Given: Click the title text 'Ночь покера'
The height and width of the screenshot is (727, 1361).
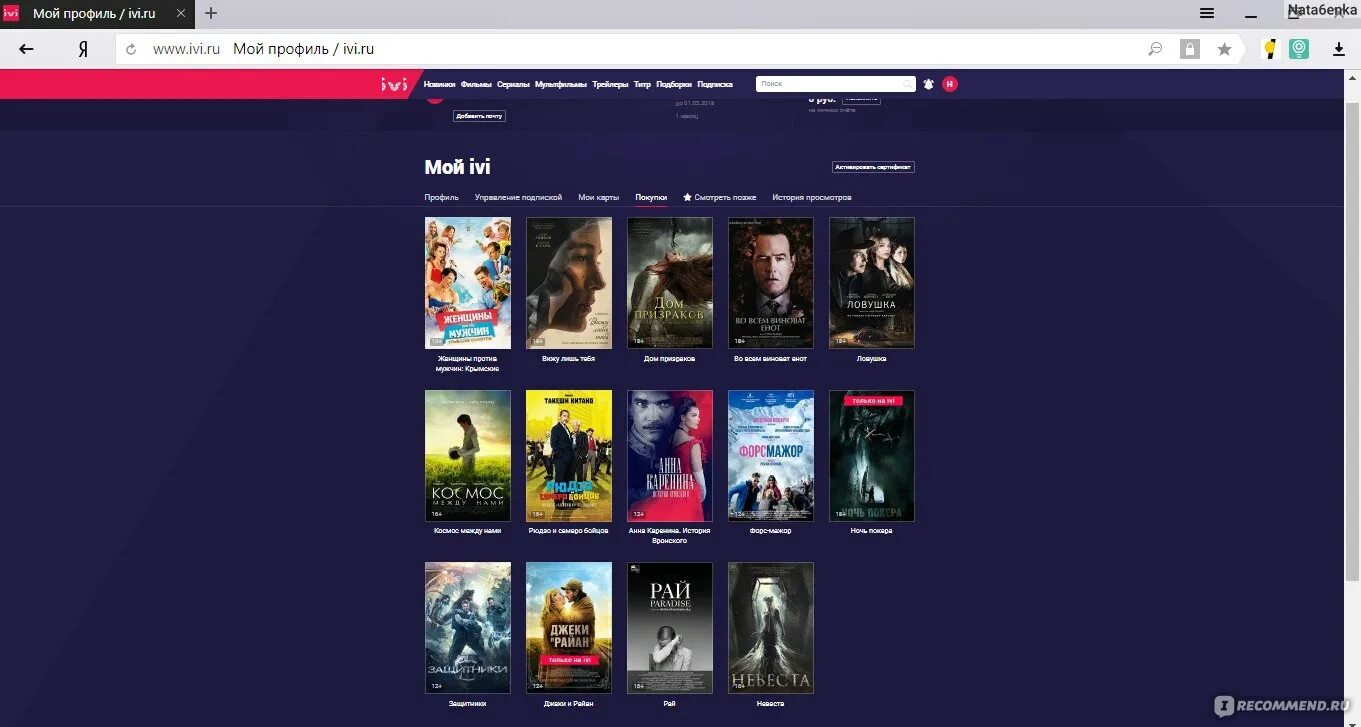Looking at the screenshot, I should (871, 531).
